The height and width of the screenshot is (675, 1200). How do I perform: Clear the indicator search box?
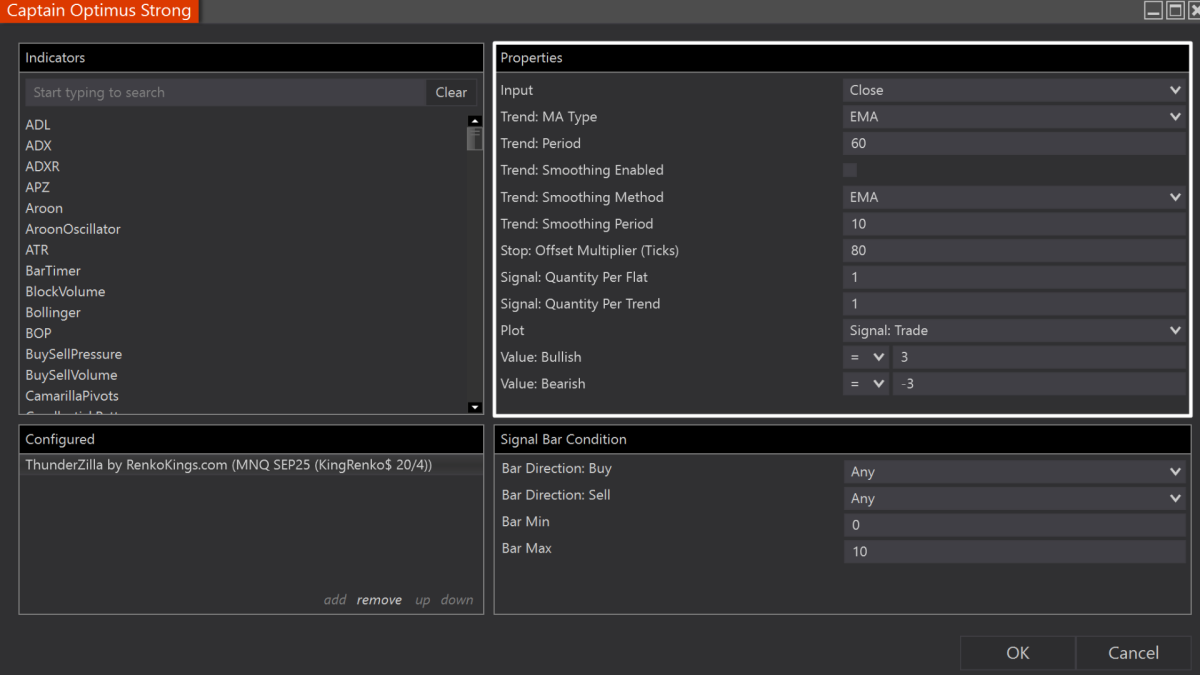pyautogui.click(x=451, y=92)
